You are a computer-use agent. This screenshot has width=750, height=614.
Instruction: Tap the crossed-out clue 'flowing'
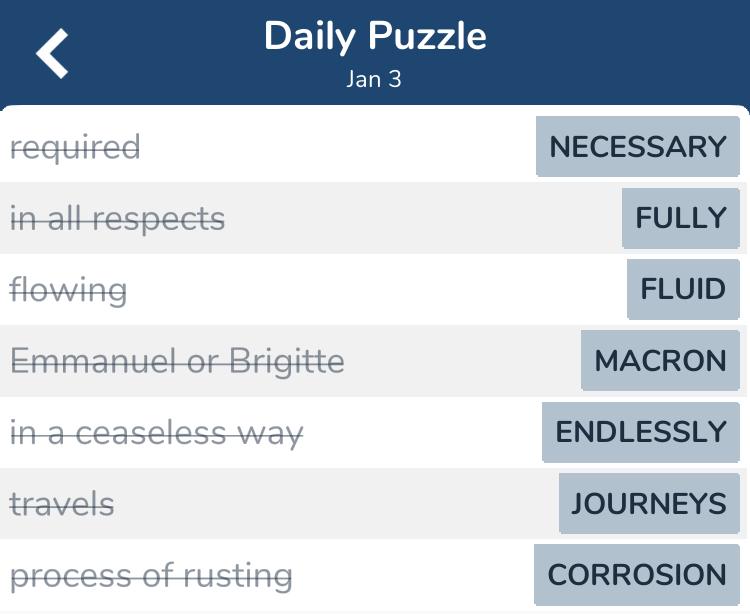[x=68, y=290]
